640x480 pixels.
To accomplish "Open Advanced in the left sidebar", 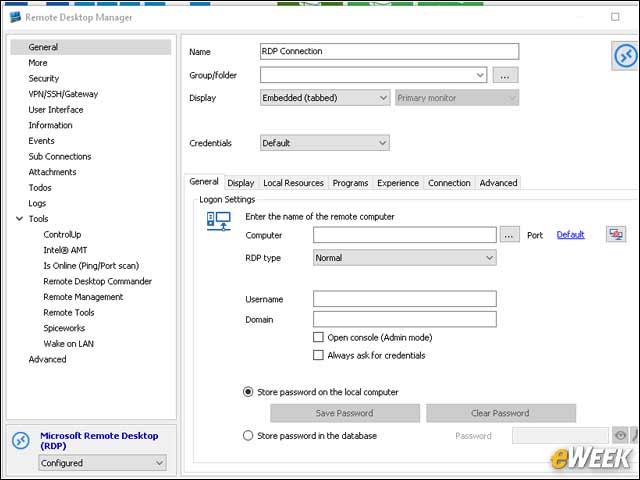I will point(47,359).
